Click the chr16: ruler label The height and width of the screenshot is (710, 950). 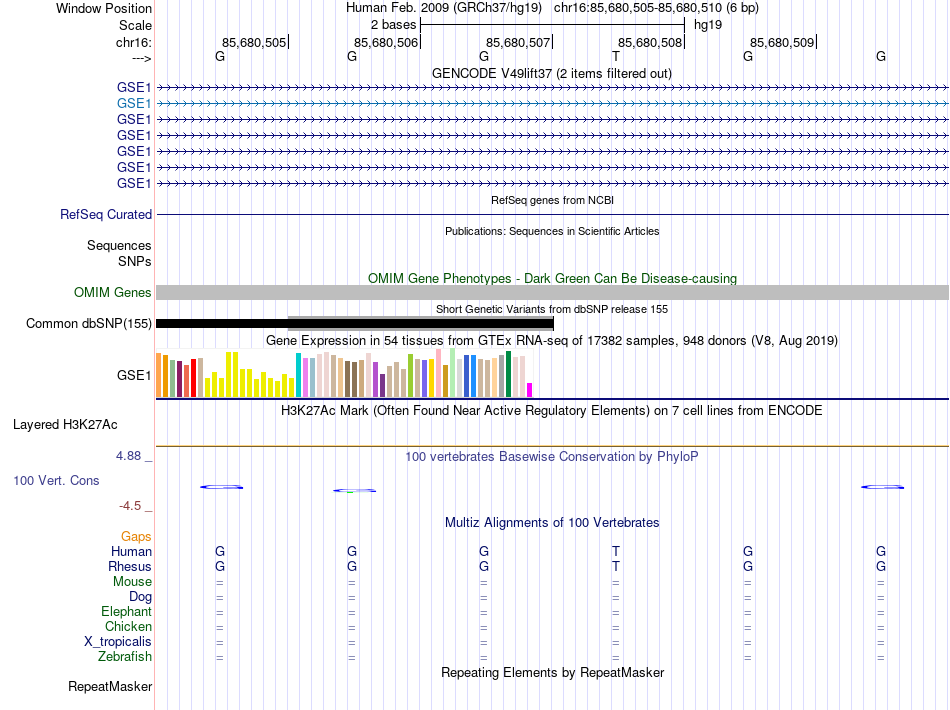click(133, 42)
